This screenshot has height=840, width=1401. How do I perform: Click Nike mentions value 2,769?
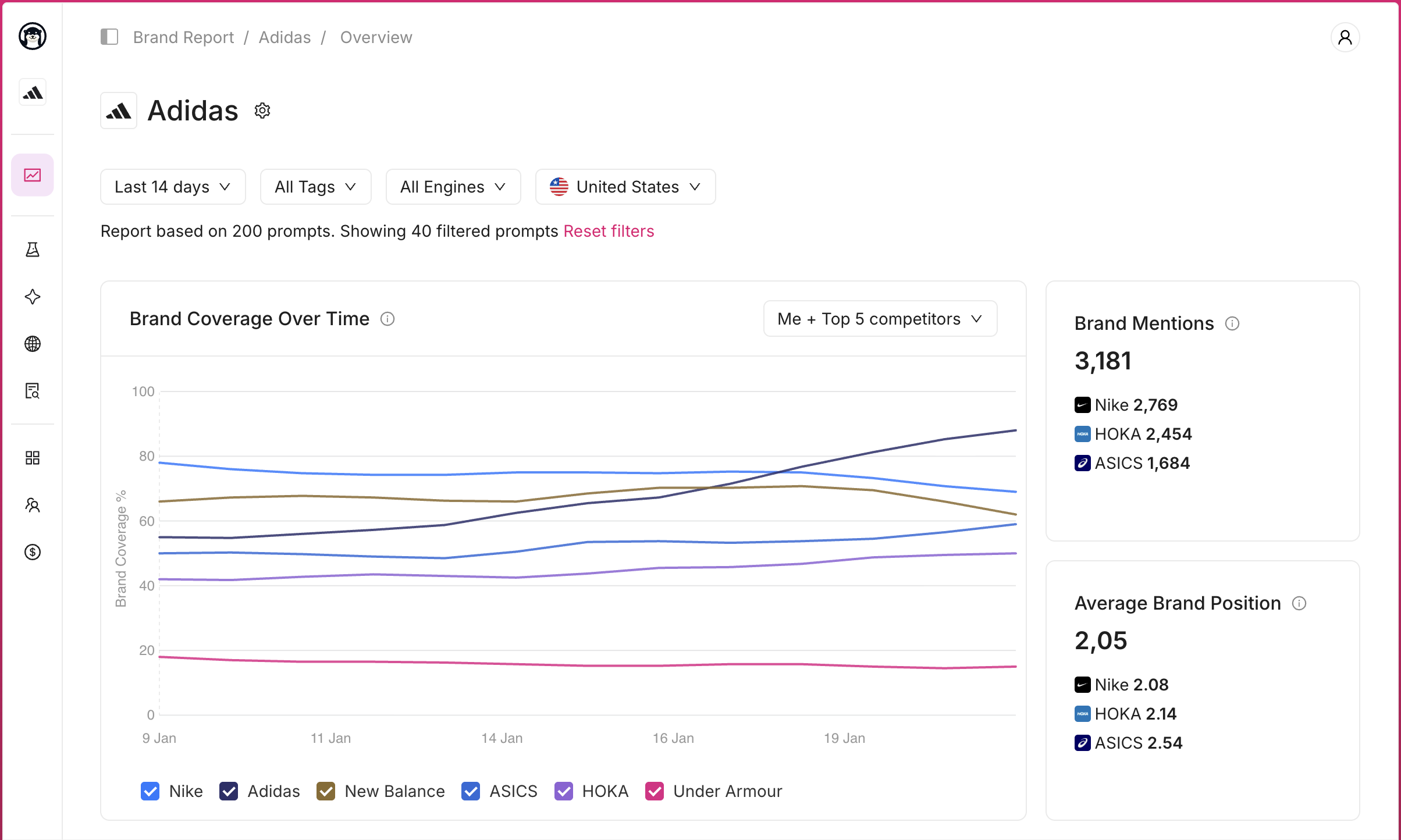(1155, 405)
